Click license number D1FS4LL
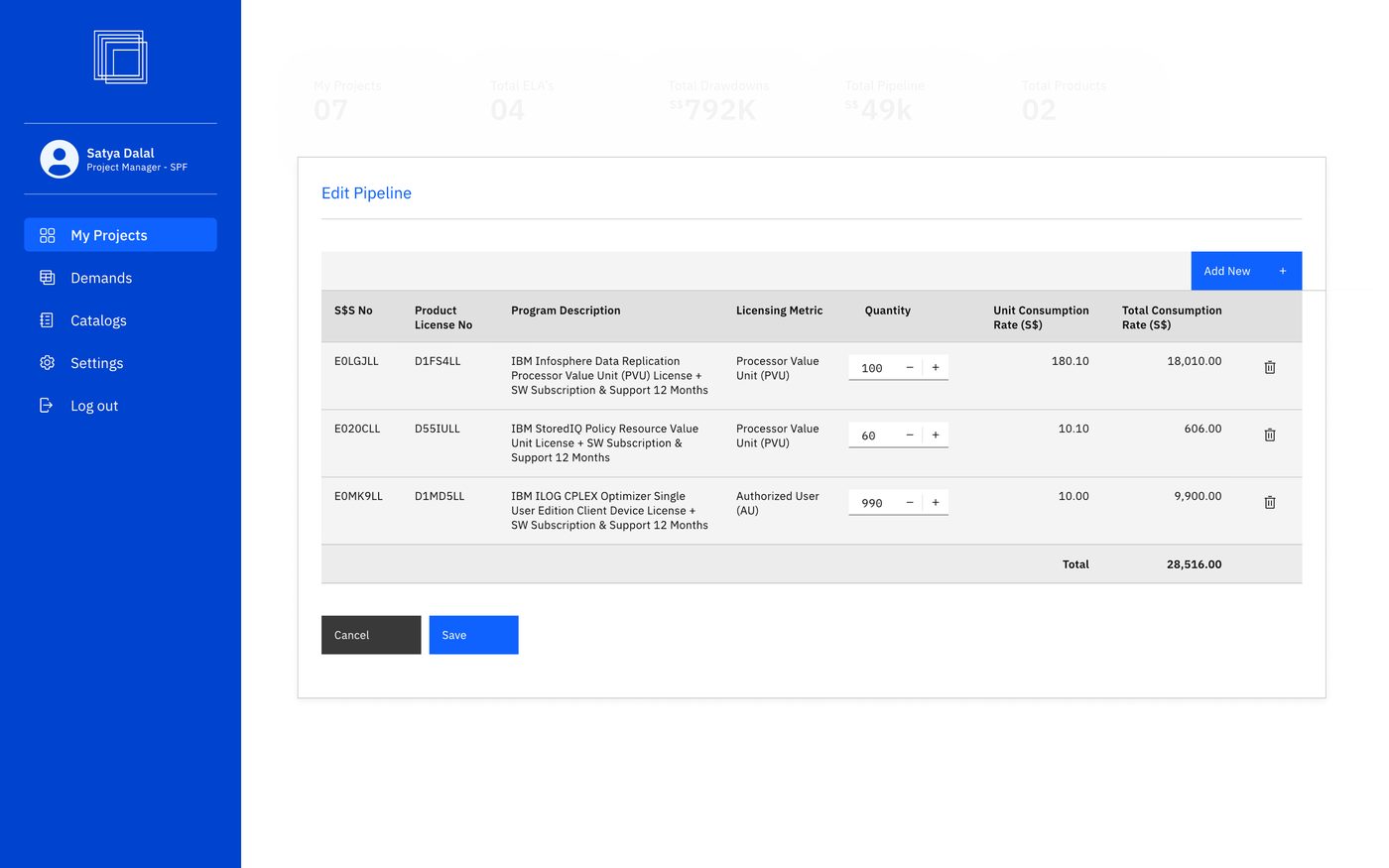The image size is (1389, 868). pyautogui.click(x=438, y=361)
